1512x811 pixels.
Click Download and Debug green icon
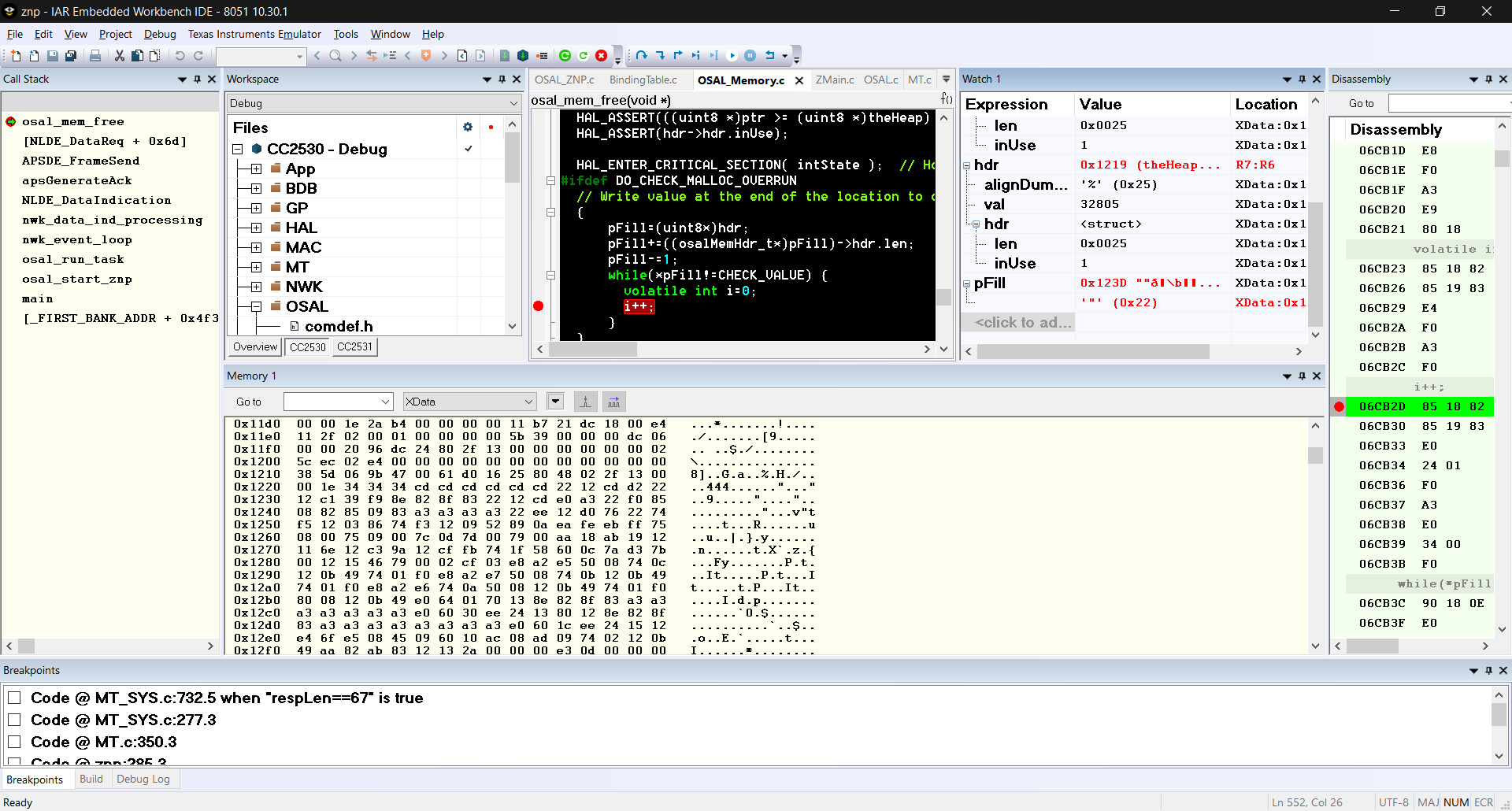(565, 56)
